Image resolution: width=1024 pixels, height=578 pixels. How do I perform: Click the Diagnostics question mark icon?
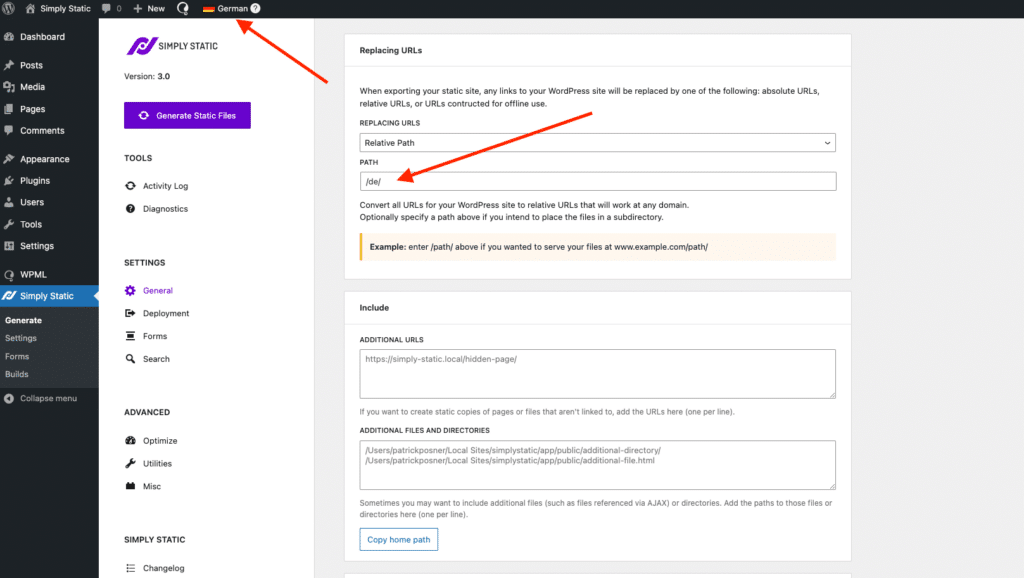(x=130, y=209)
